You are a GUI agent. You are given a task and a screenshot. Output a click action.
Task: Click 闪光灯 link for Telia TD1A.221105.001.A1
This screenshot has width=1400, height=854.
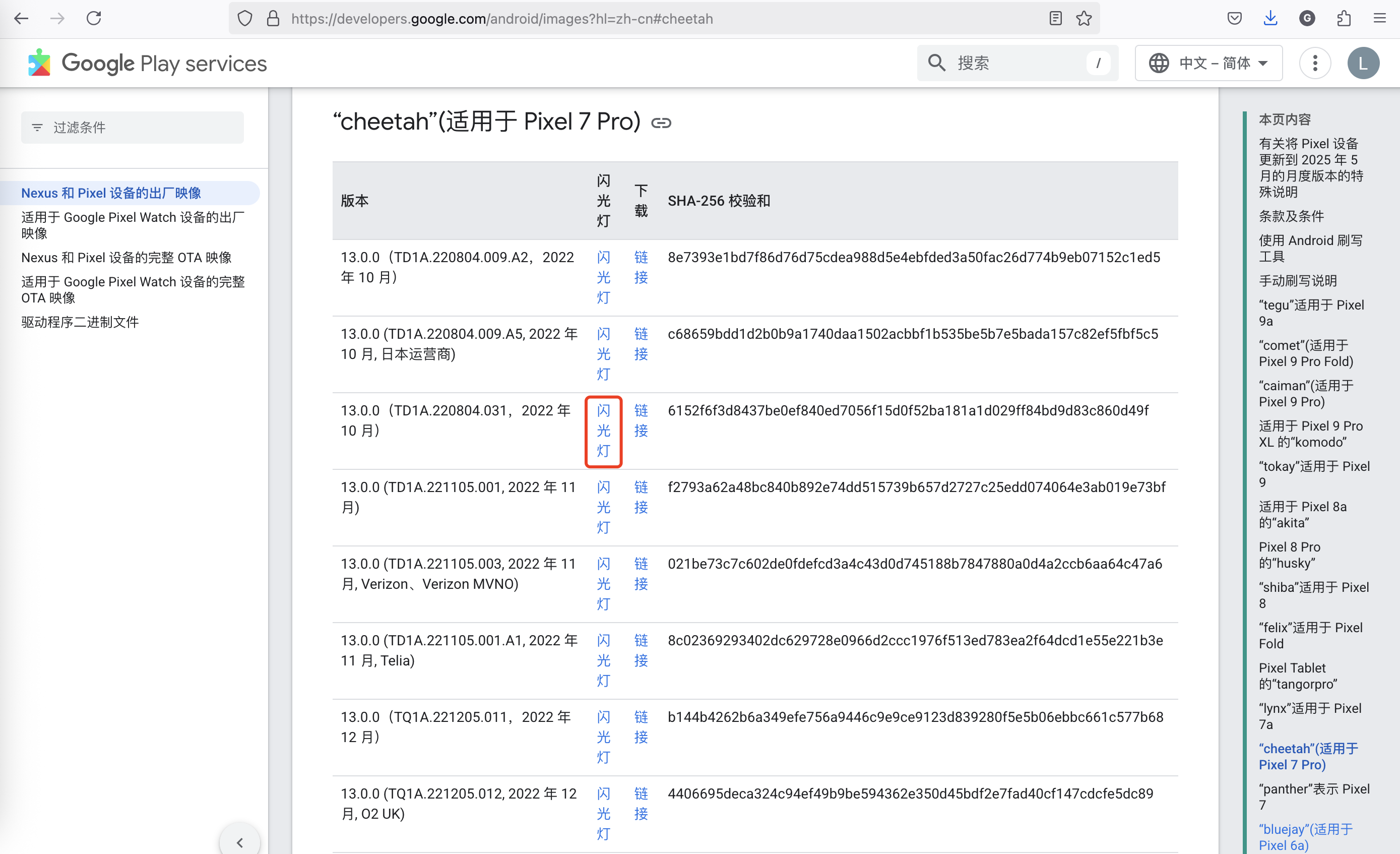(603, 661)
